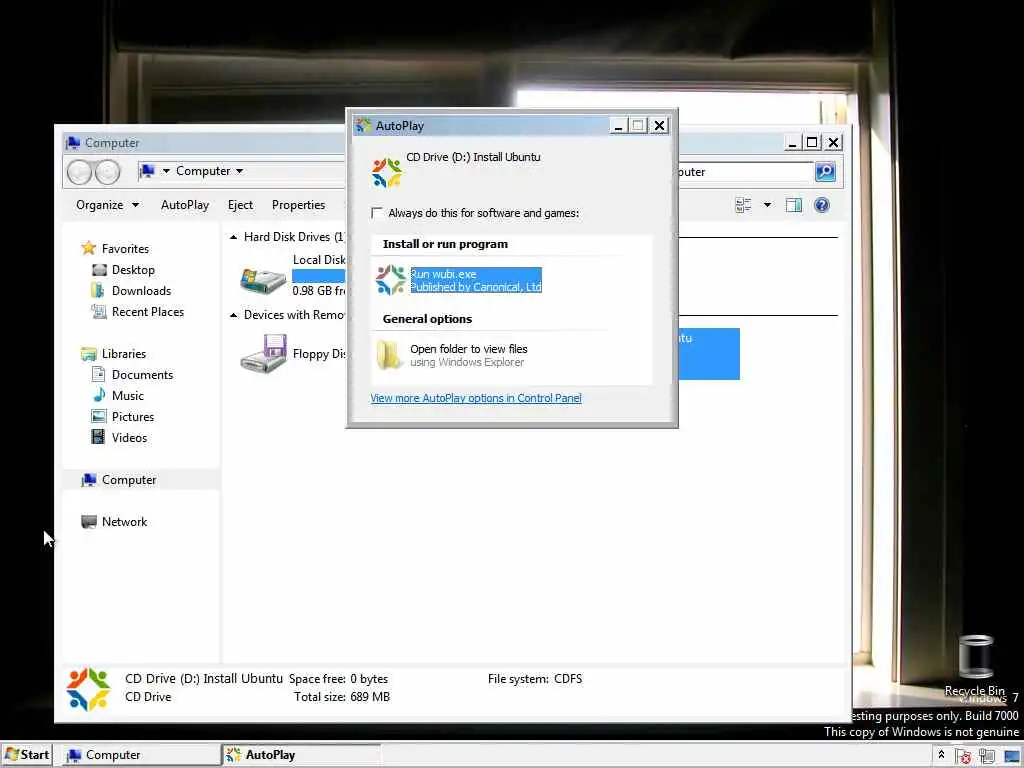Change view using the views icon
Viewport: 1024px width, 768px height.
tap(743, 205)
